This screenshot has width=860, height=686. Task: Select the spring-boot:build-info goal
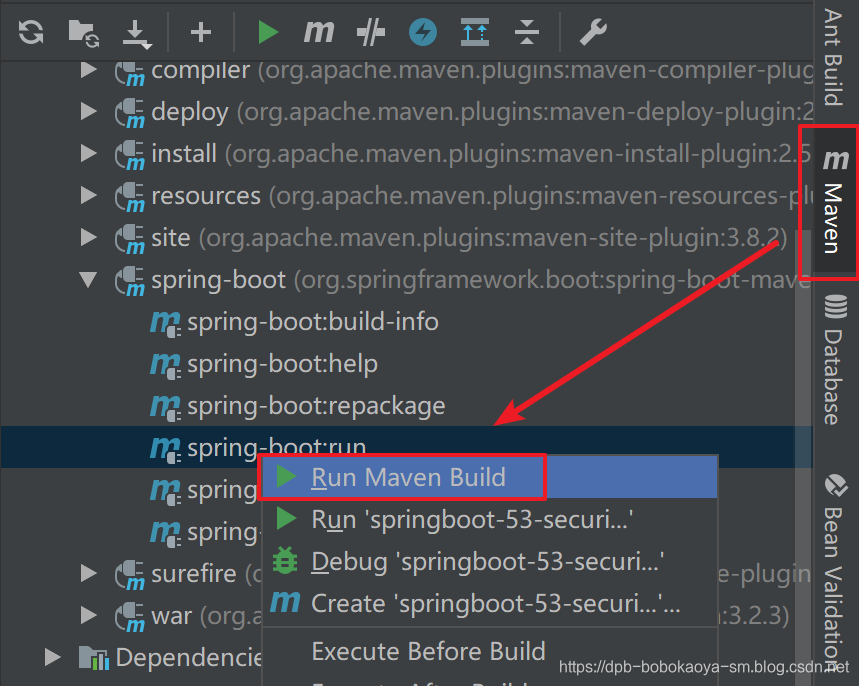(x=313, y=322)
